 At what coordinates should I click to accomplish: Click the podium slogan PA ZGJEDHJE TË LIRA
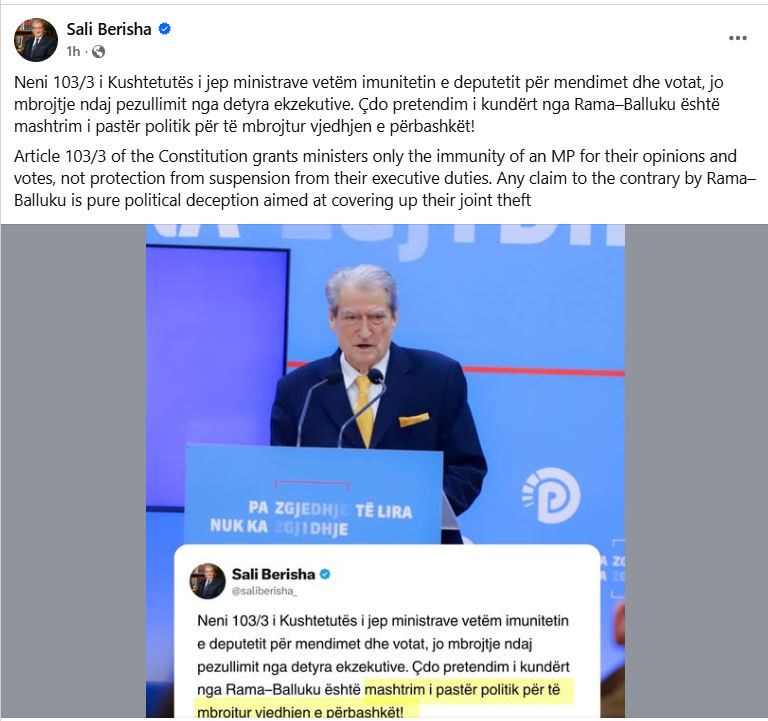(331, 509)
